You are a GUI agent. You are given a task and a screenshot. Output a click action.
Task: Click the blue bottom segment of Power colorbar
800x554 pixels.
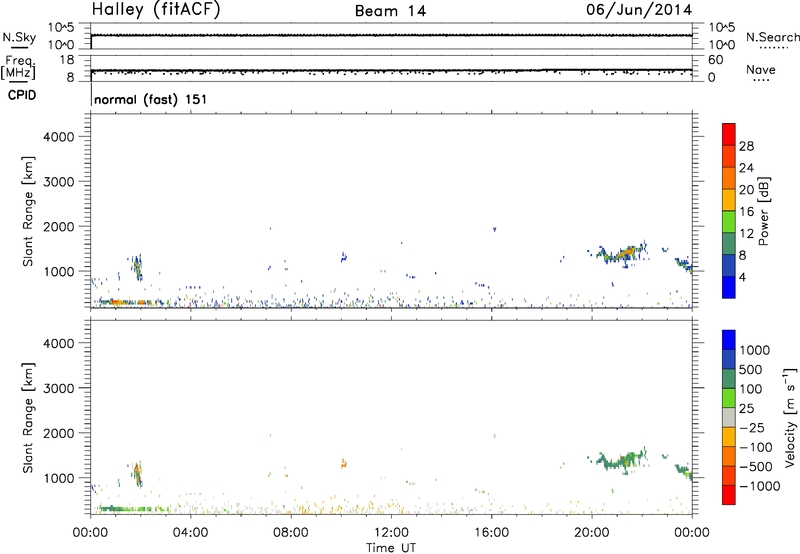[x=729, y=287]
